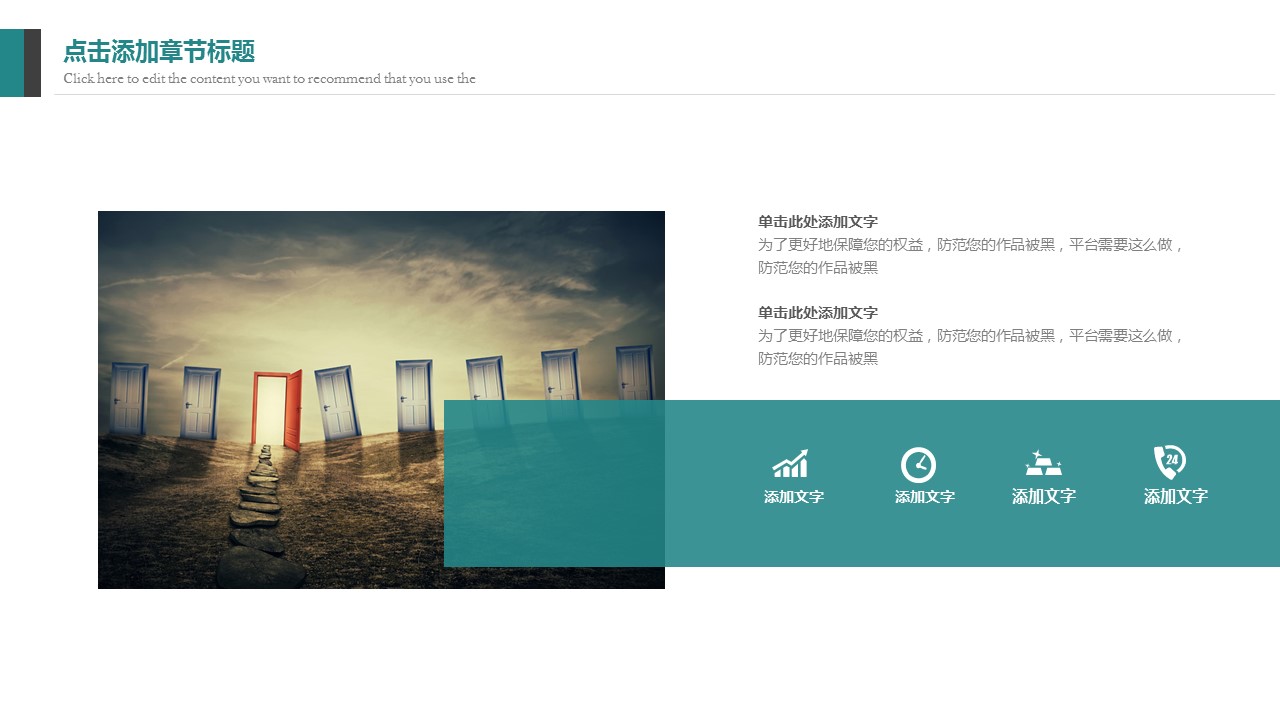Select the second body paragraph under lower heading

click(970, 347)
